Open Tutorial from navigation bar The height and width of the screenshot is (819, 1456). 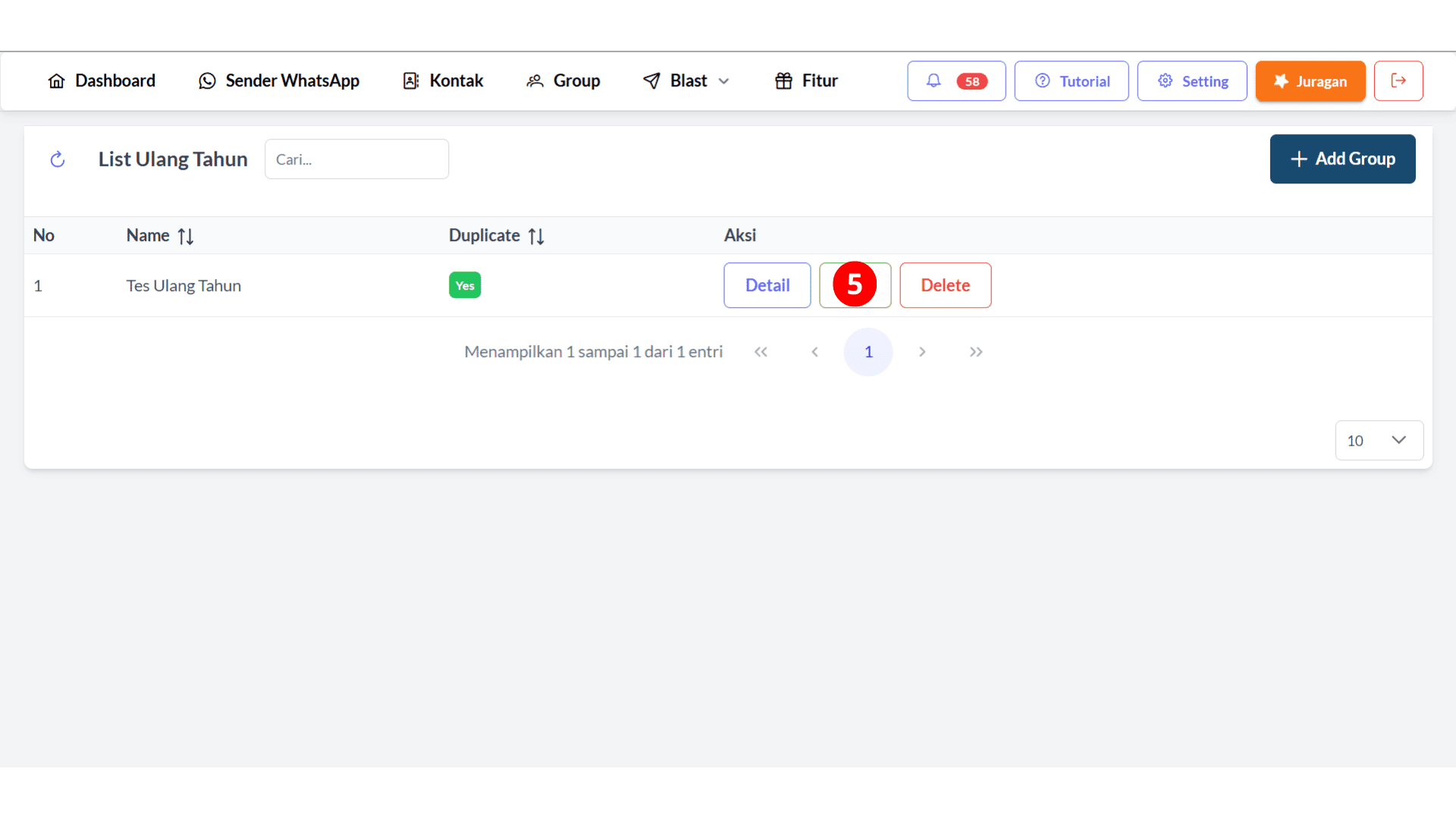tap(1072, 81)
